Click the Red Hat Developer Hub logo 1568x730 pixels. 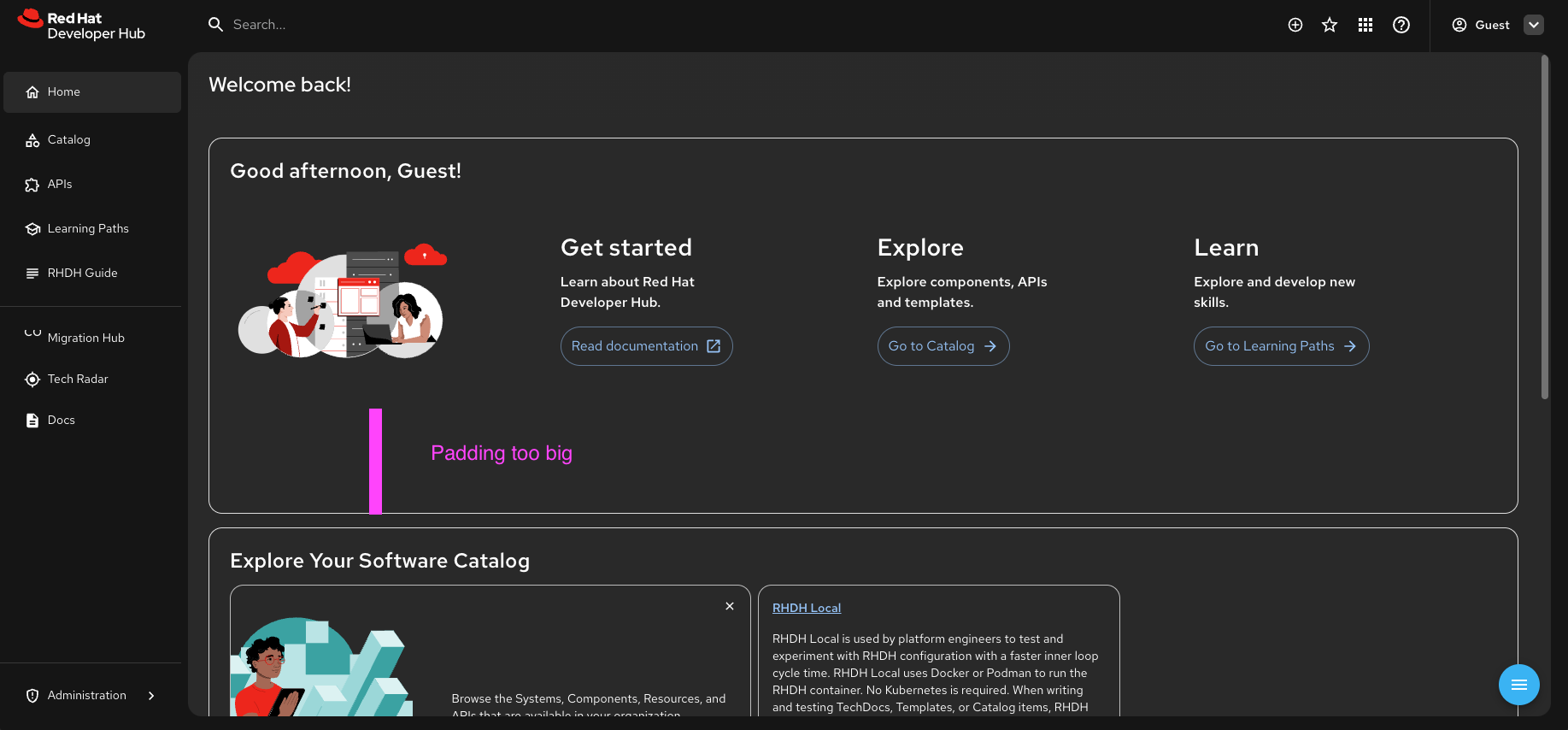point(82,26)
